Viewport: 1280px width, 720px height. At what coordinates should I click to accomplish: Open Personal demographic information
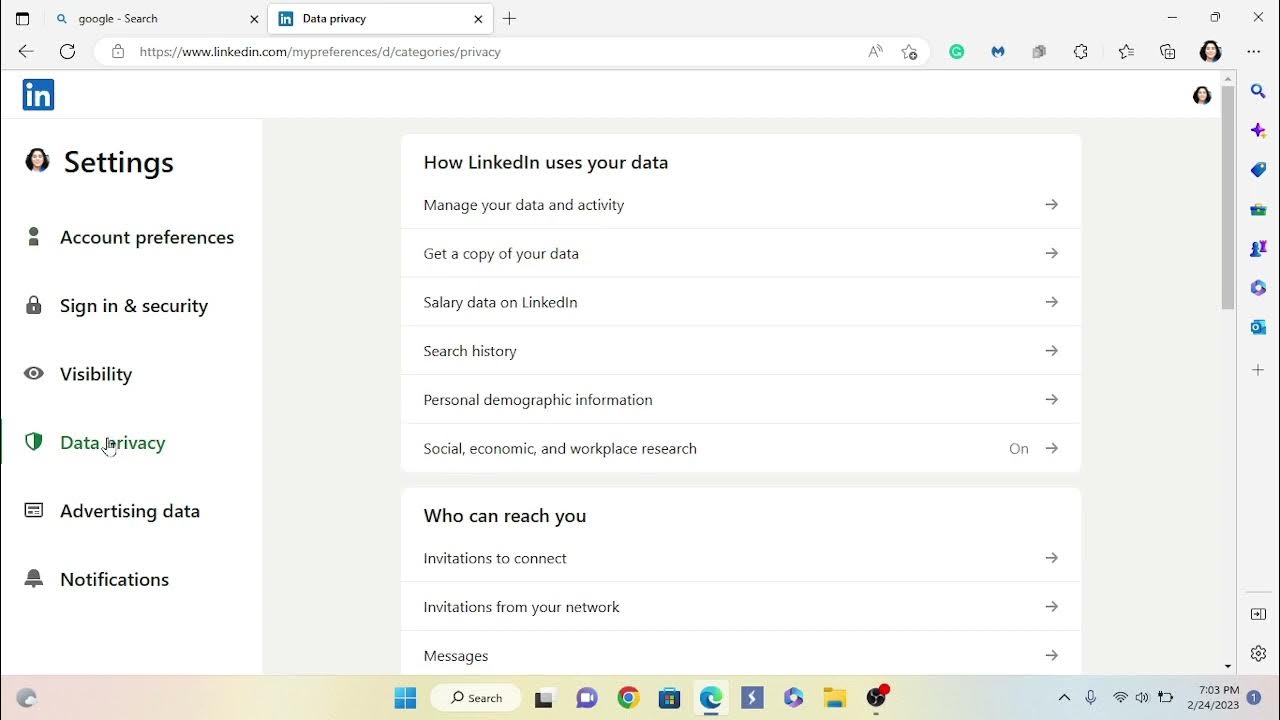[741, 400]
